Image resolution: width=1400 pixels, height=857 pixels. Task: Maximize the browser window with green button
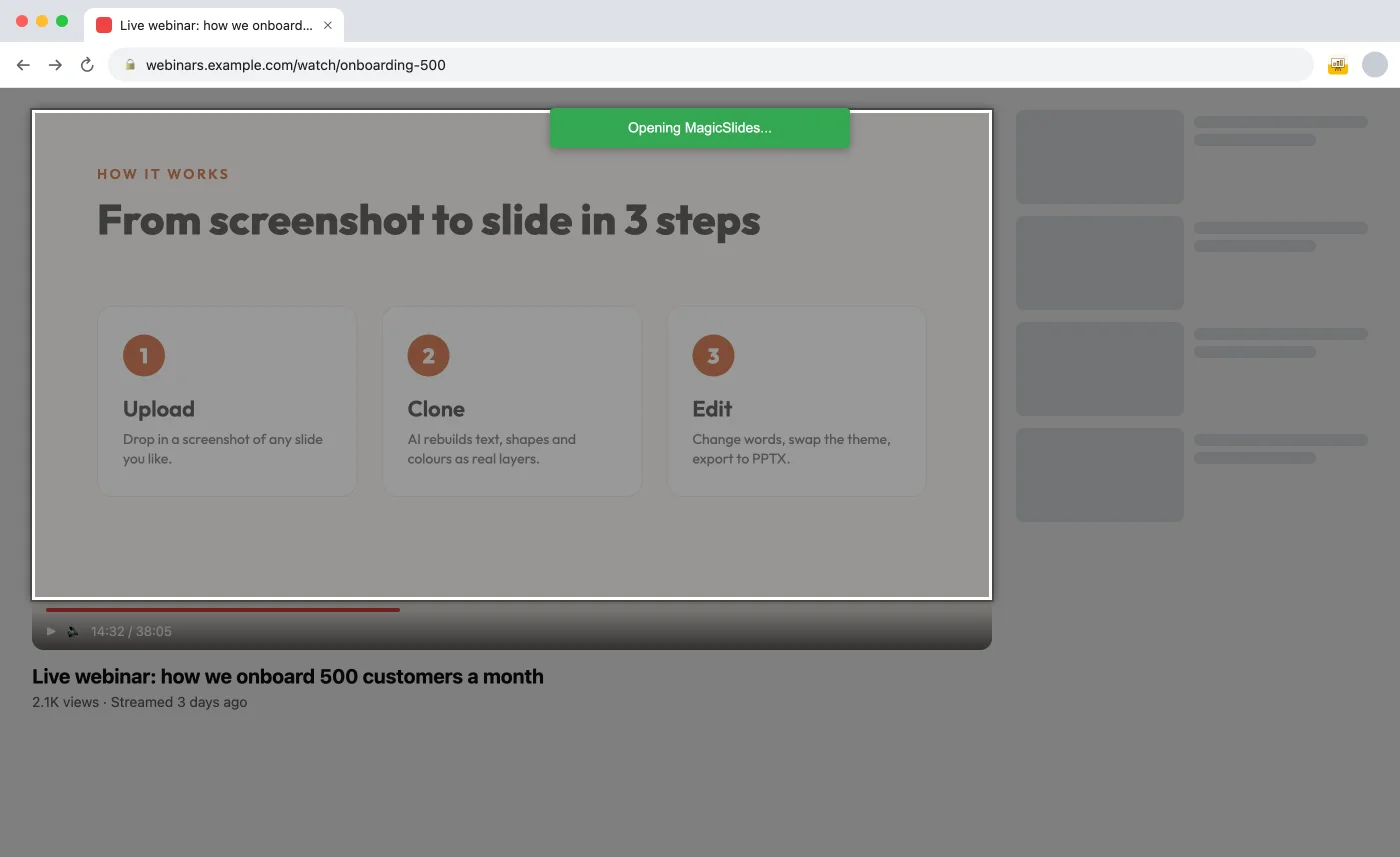(62, 21)
